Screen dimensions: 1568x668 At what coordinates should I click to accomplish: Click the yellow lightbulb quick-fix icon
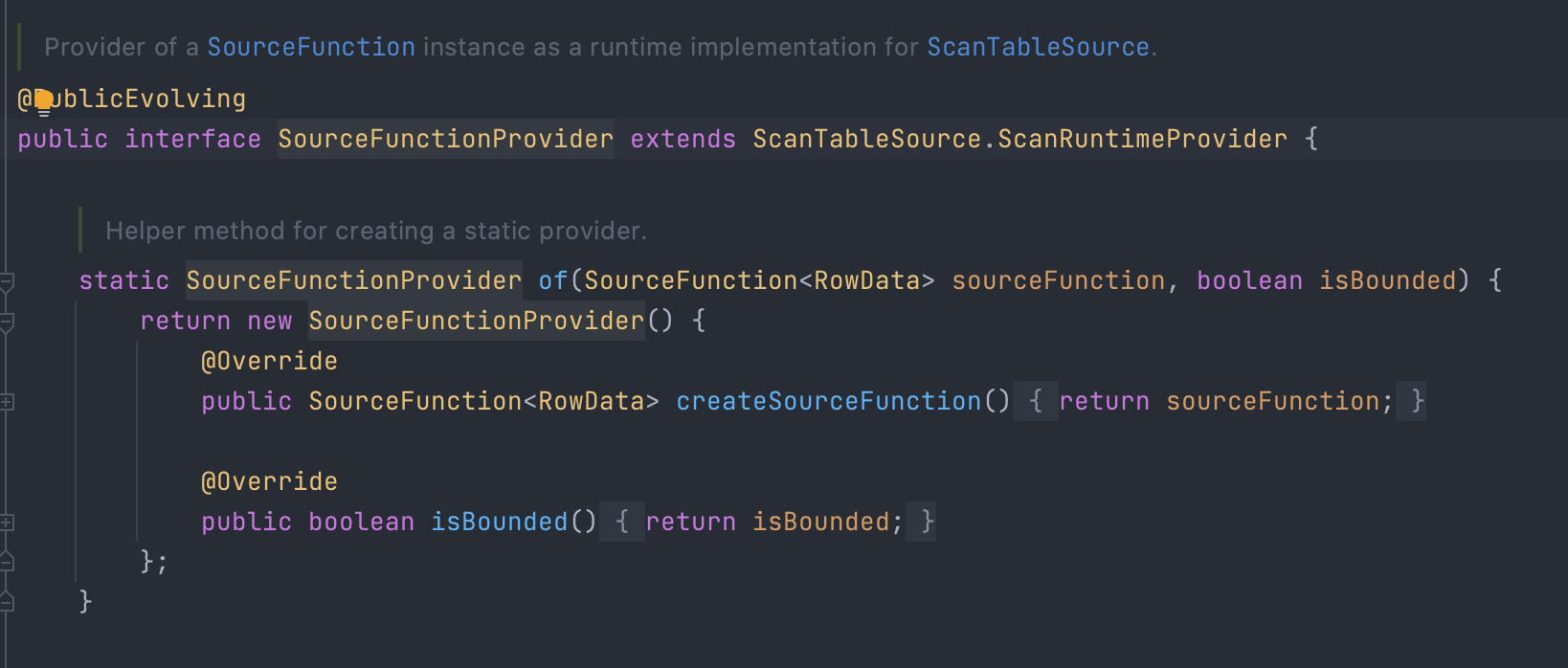point(43,100)
